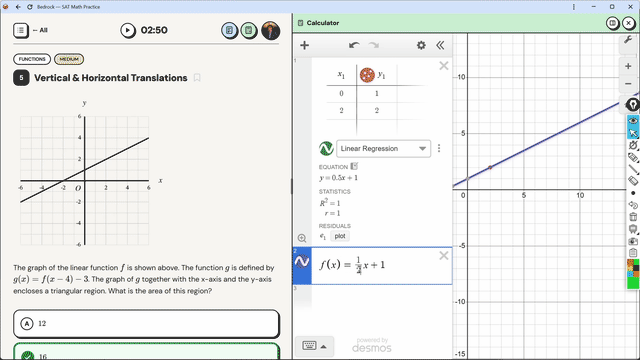Open the graph settings gear
640x360 pixels.
click(x=421, y=45)
